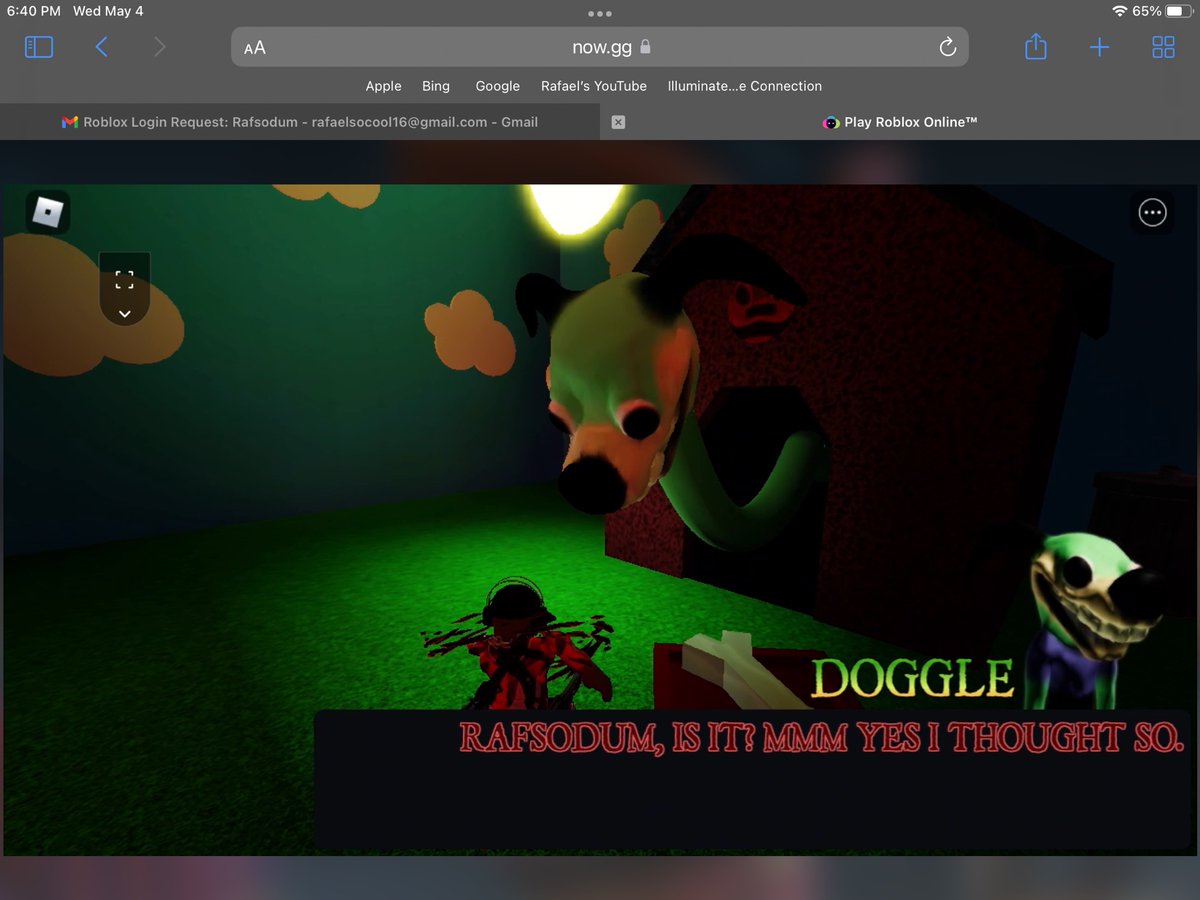Tap the clock showing 6:40 PM
1200x900 pixels.
[x=33, y=11]
